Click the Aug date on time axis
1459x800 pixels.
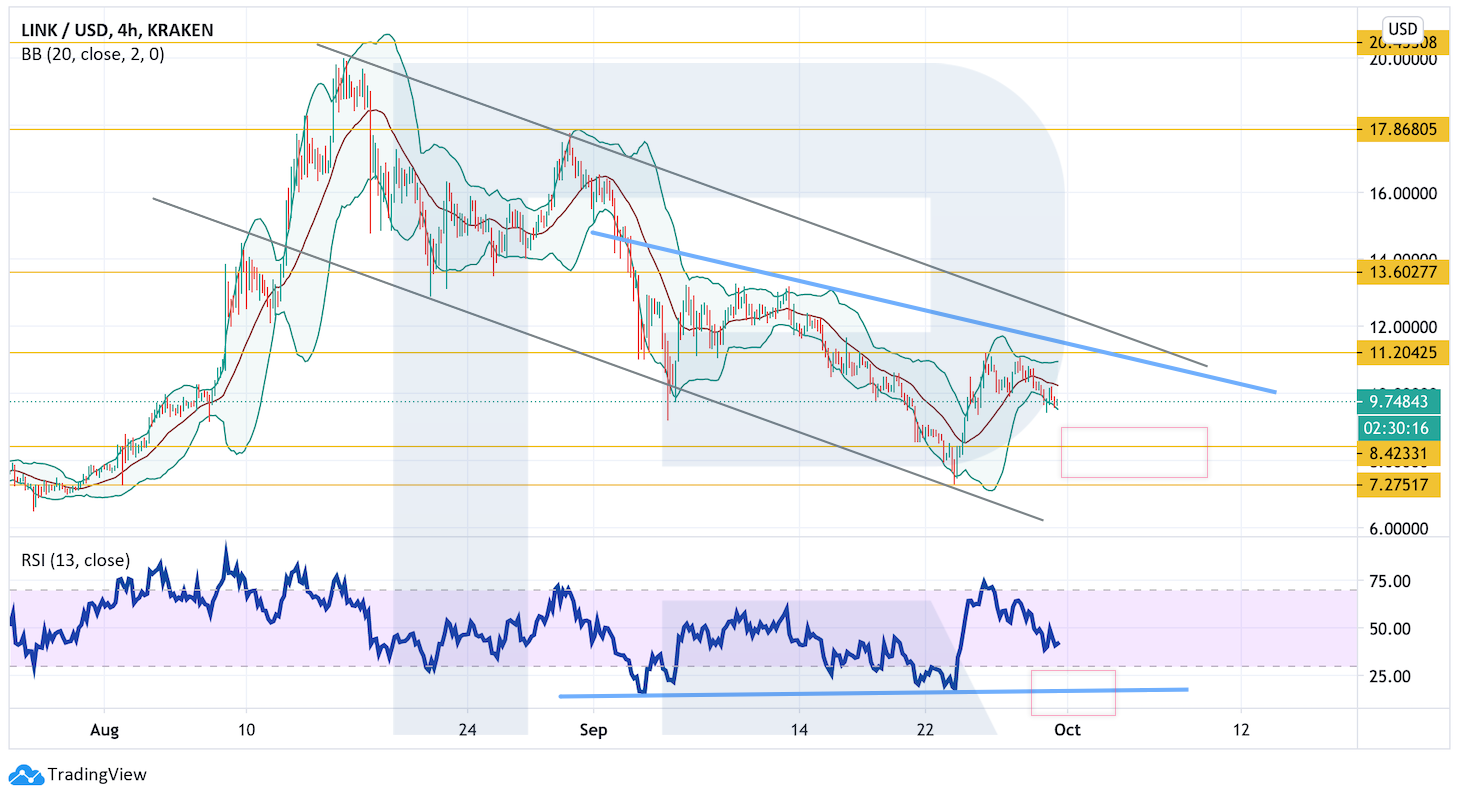click(x=104, y=730)
